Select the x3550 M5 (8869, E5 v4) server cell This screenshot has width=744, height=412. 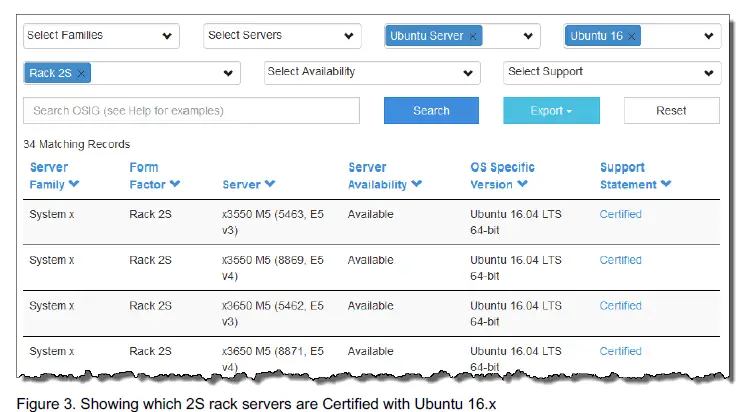click(x=273, y=268)
